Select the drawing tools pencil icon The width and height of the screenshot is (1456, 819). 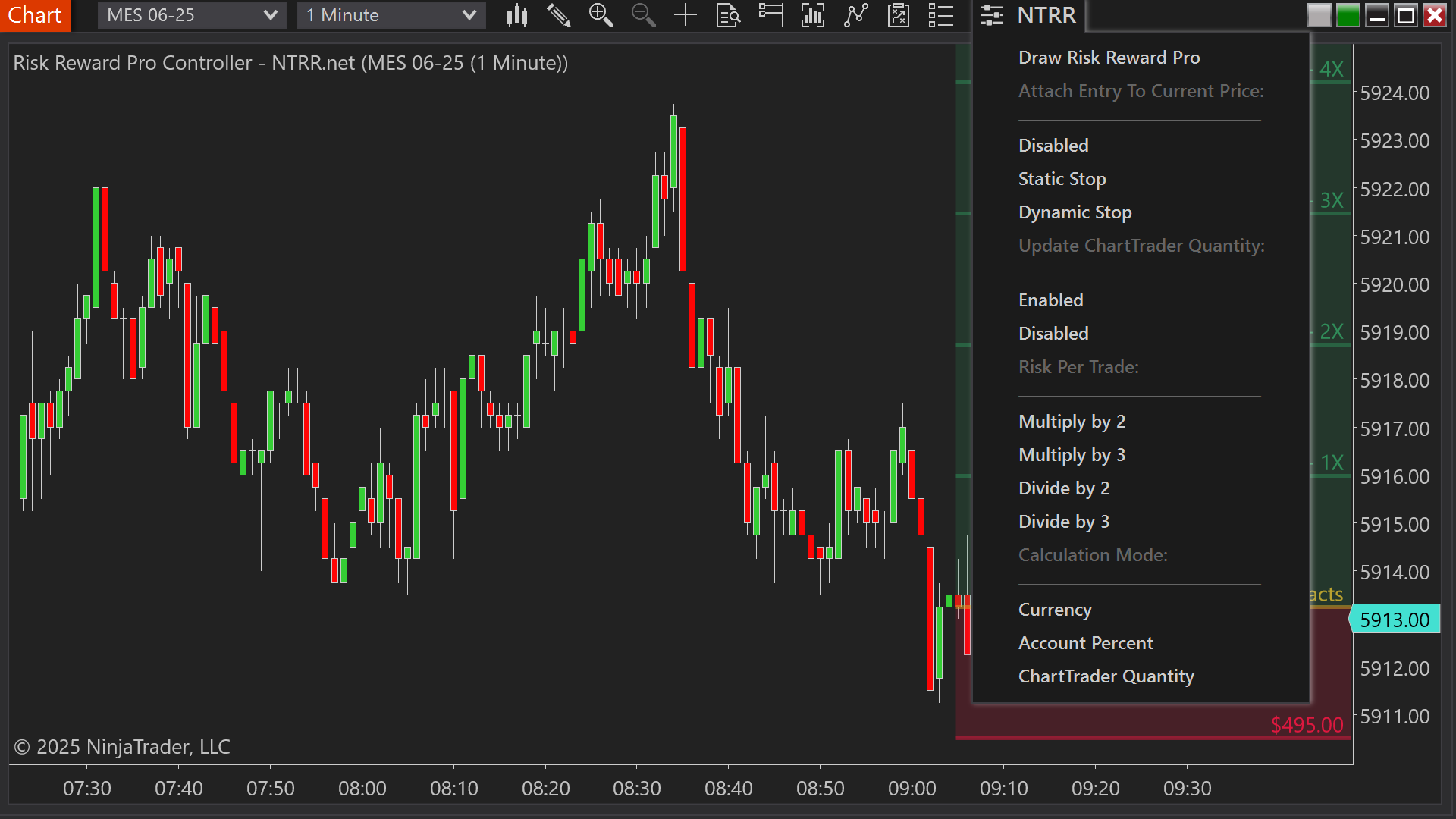559,15
